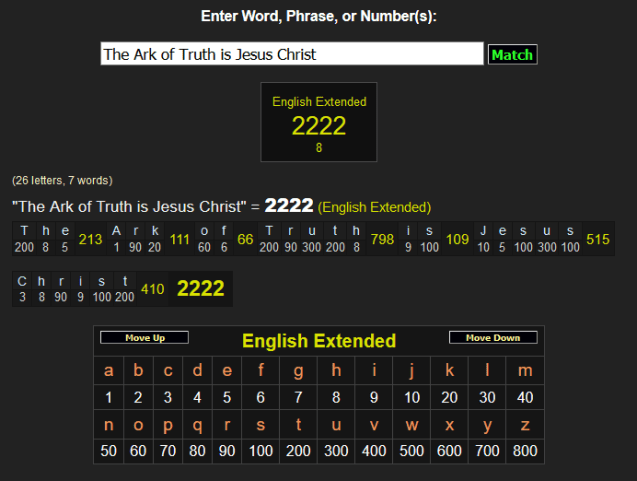
Task: Click the green Match button
Action: (512, 54)
